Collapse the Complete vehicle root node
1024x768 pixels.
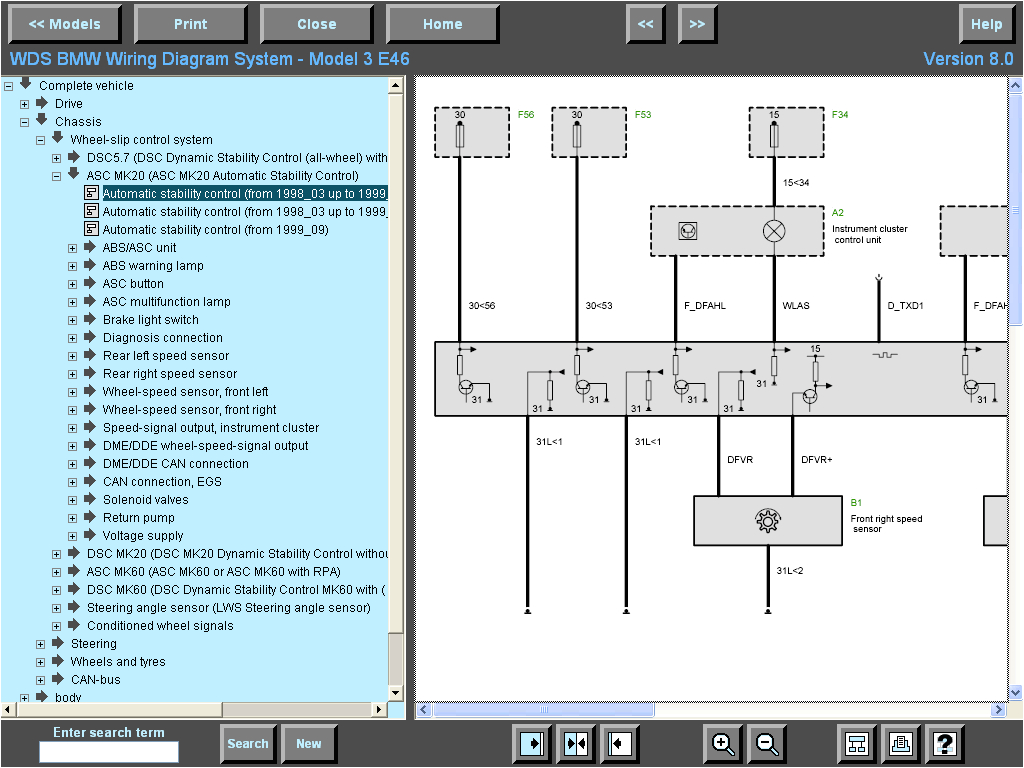pyautogui.click(x=9, y=85)
